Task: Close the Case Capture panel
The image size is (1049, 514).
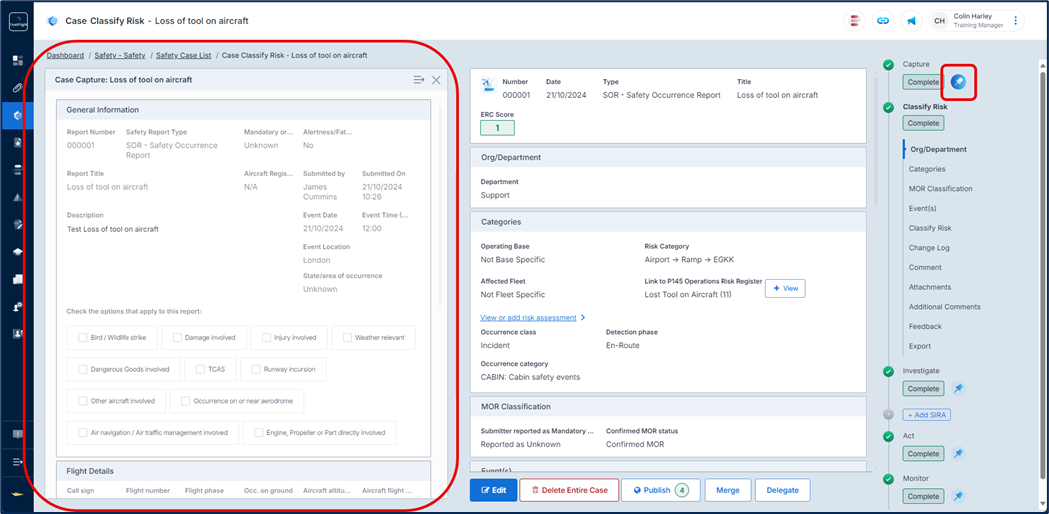Action: coord(436,80)
